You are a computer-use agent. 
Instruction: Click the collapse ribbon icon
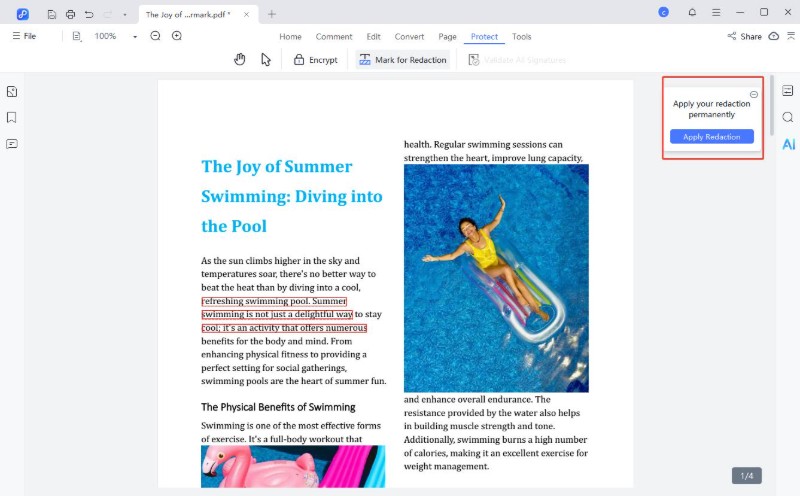[791, 36]
